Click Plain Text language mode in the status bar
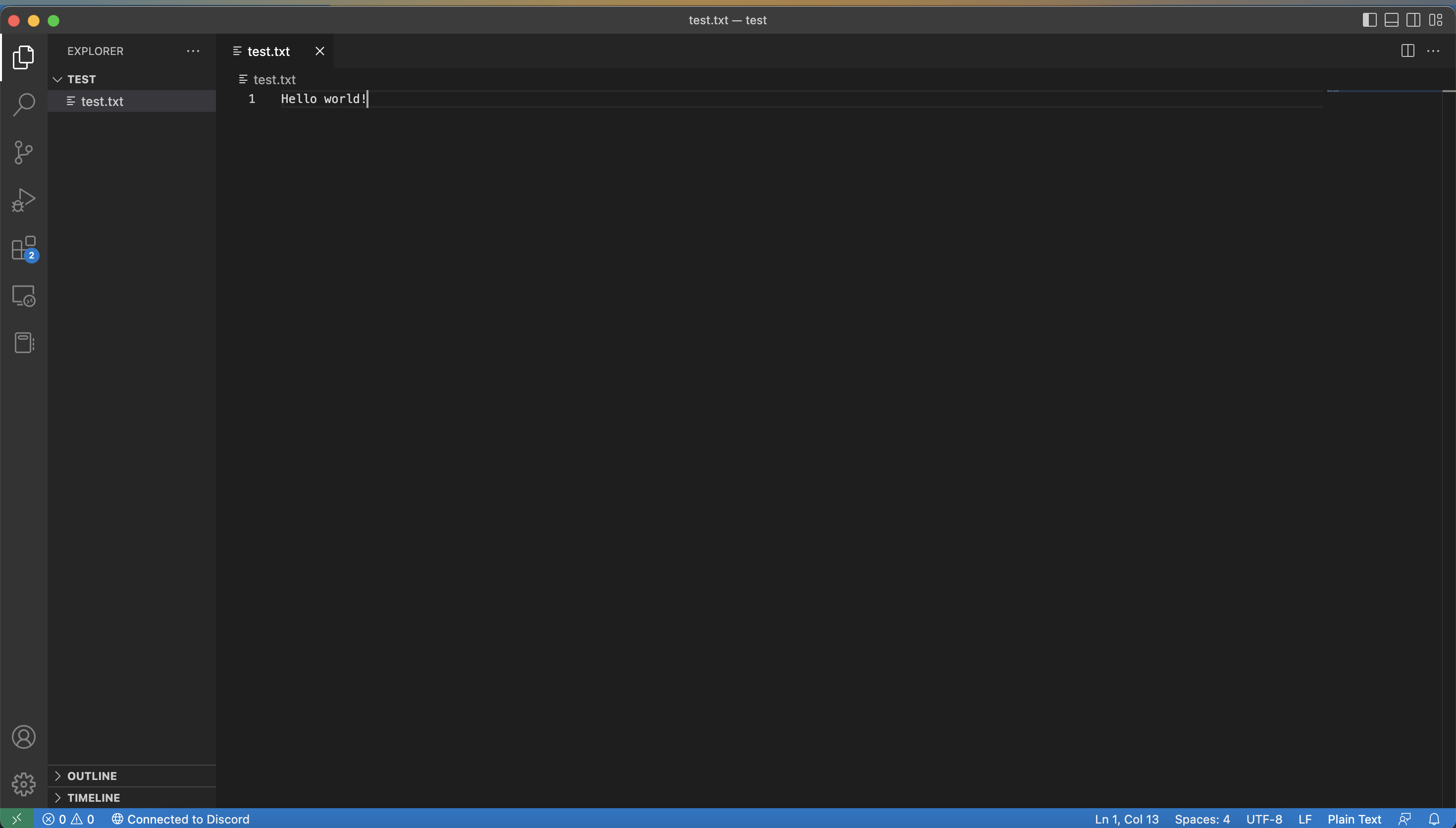 click(x=1353, y=819)
